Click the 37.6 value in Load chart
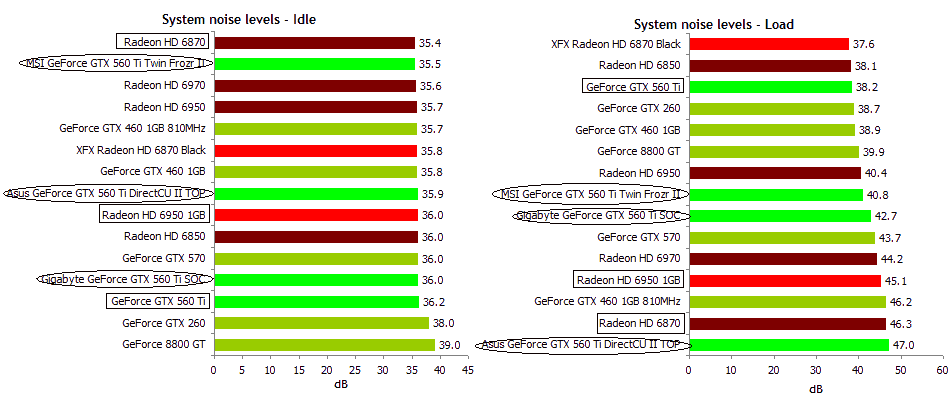The height and width of the screenshot is (404, 950). (863, 44)
